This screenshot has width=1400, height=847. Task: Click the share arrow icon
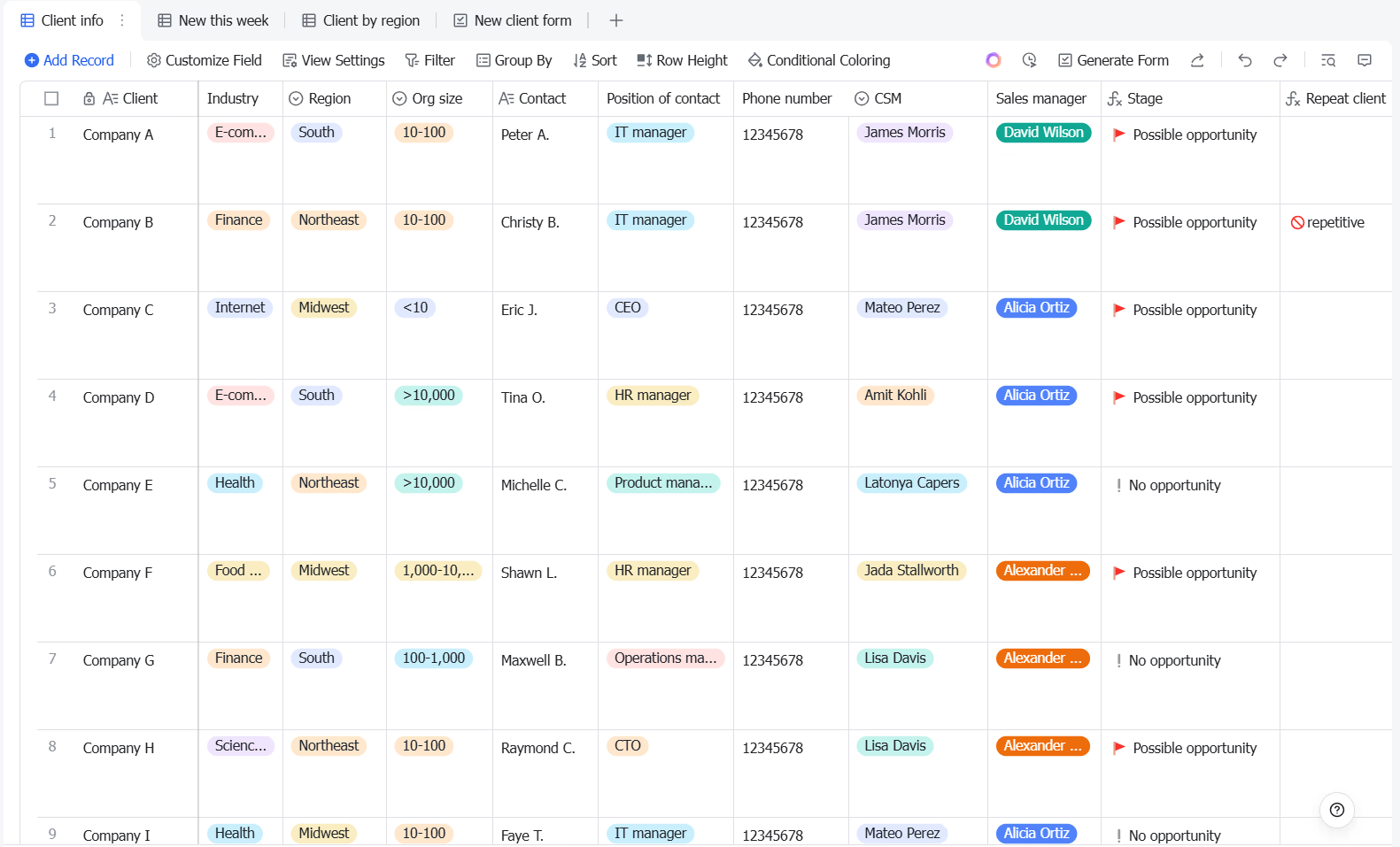tap(1197, 60)
